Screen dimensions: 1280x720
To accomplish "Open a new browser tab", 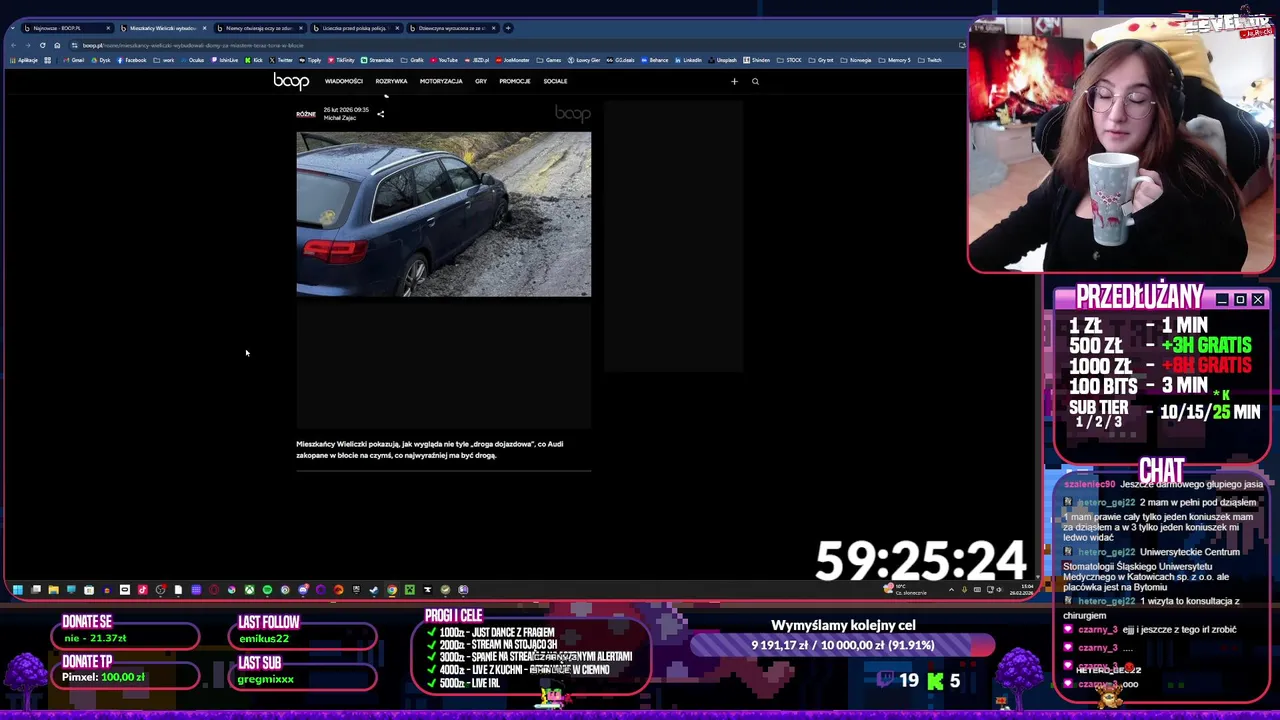I will click(508, 28).
